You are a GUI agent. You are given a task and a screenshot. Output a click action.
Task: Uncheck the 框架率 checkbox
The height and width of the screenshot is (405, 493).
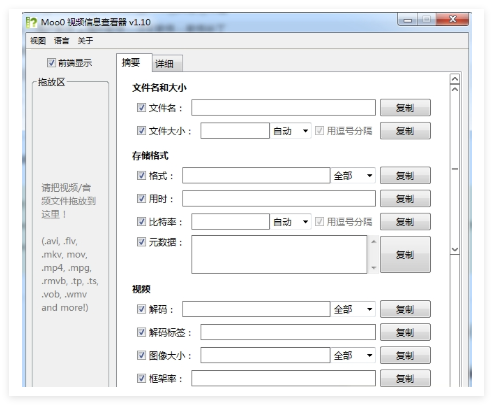pyautogui.click(x=141, y=378)
